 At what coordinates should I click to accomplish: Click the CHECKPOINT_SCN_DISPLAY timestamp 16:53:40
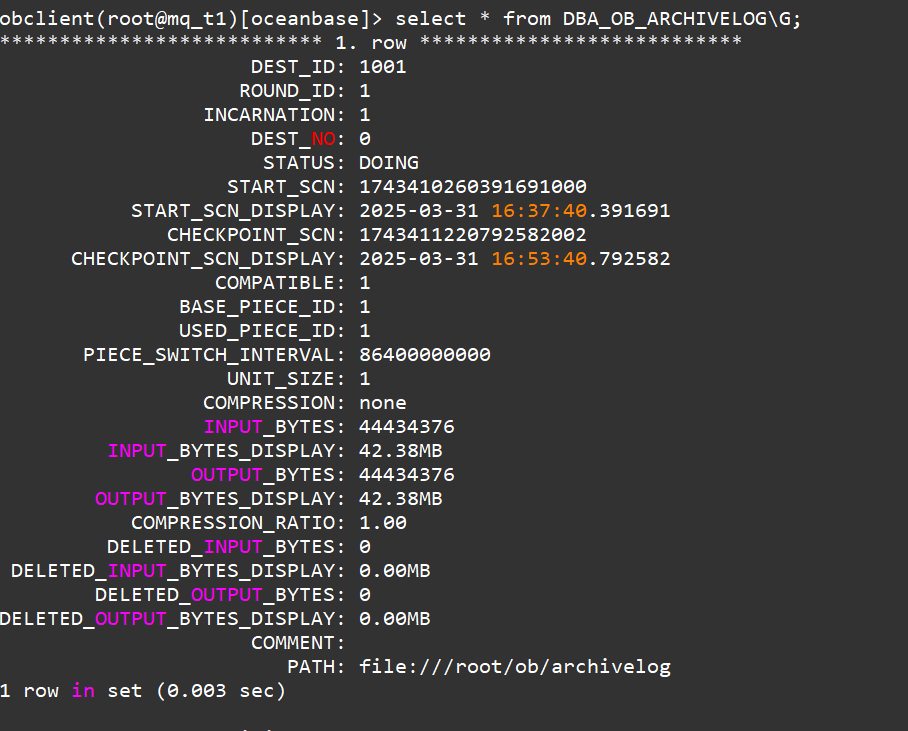(539, 259)
